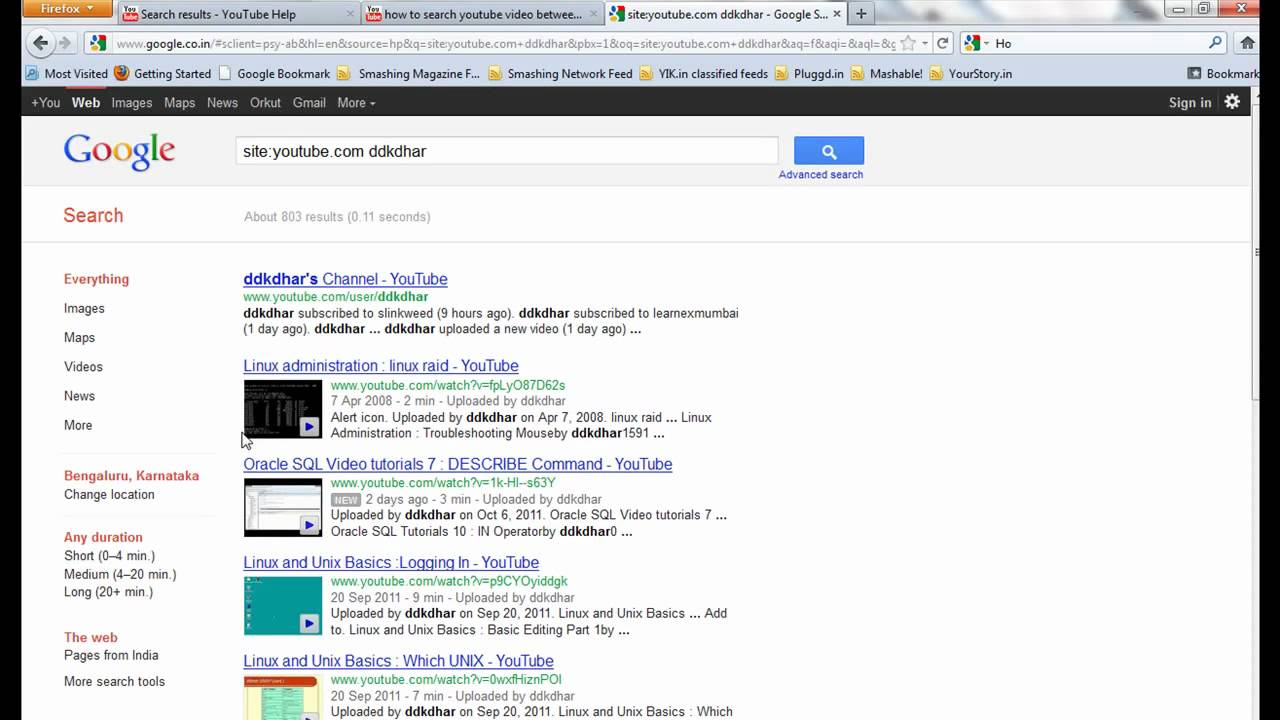1280x720 pixels.
Task: Click the Google search query field
Action: [507, 151]
